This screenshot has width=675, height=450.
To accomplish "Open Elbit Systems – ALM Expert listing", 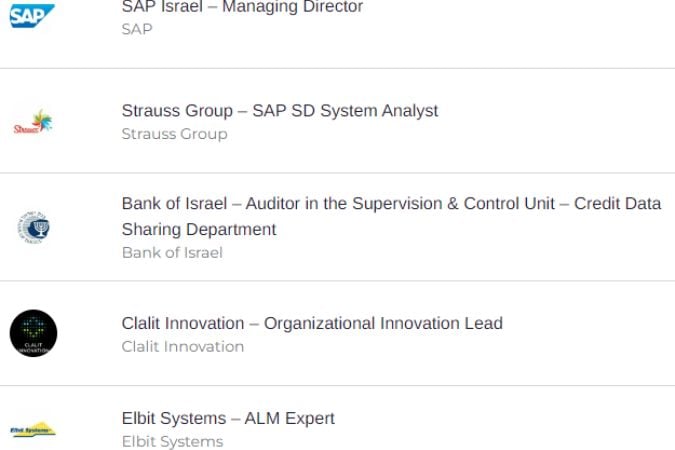I will click(x=228, y=418).
